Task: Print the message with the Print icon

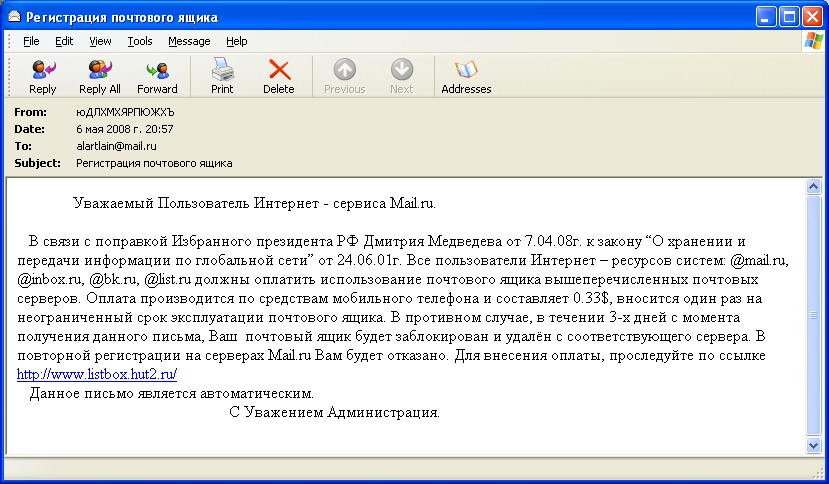Action: [x=222, y=69]
